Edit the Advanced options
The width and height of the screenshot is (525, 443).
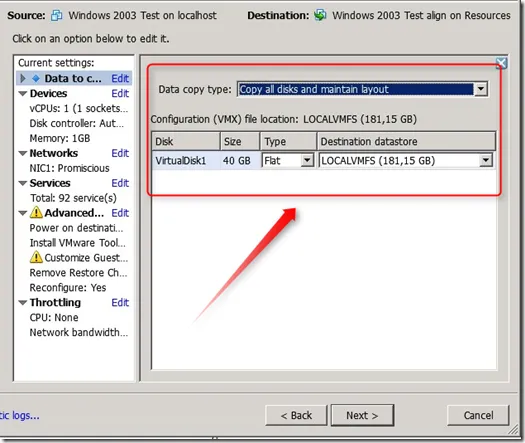[x=120, y=213]
